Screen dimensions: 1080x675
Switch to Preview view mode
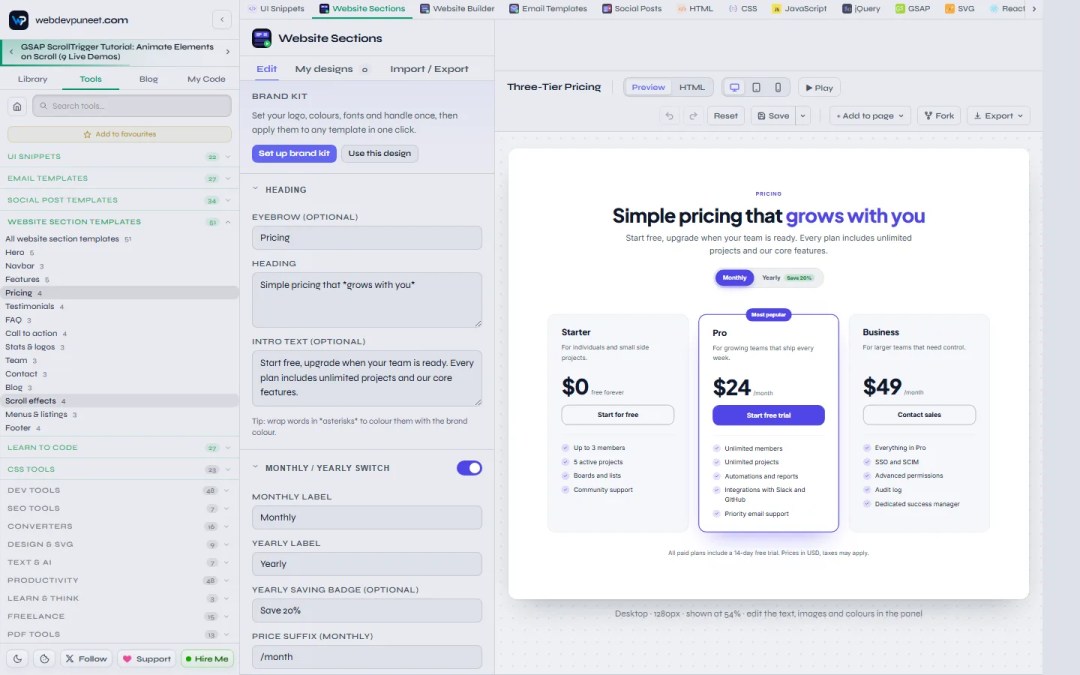(648, 87)
